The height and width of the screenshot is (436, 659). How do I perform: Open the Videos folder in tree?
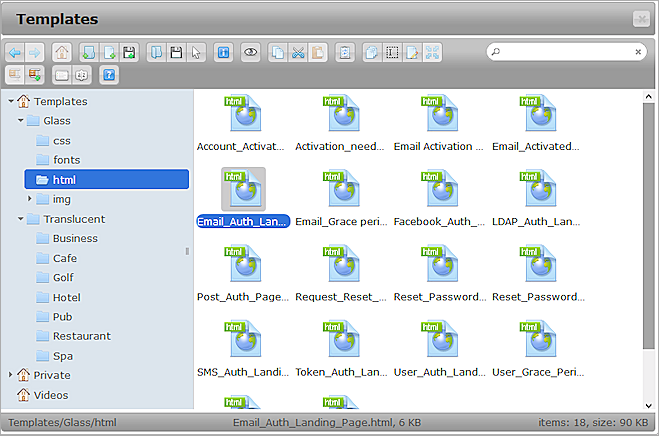[x=51, y=395]
